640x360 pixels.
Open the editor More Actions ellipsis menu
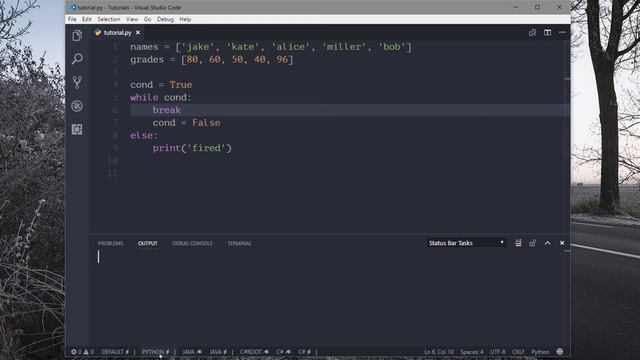tap(562, 33)
